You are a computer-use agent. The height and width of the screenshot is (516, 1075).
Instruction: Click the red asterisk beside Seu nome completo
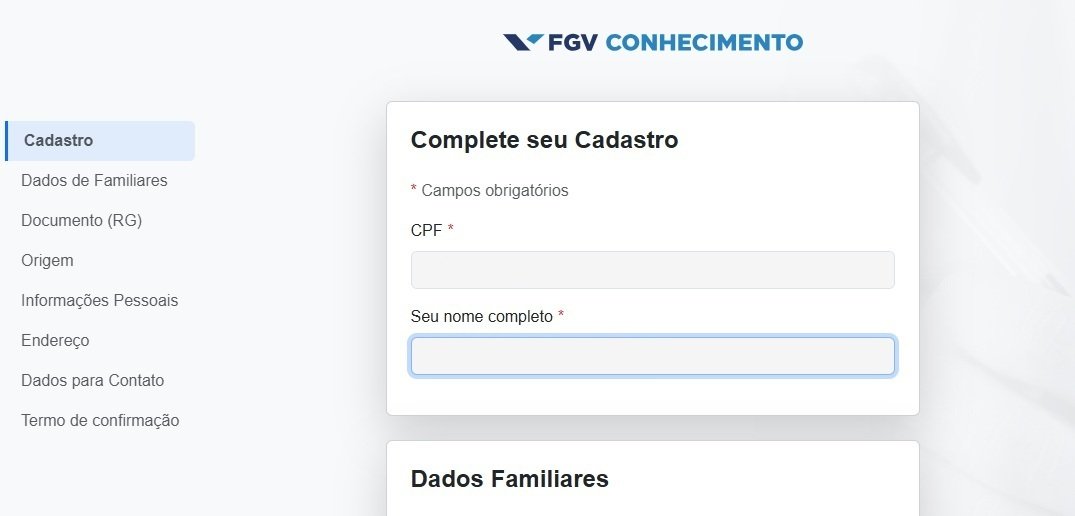561,315
